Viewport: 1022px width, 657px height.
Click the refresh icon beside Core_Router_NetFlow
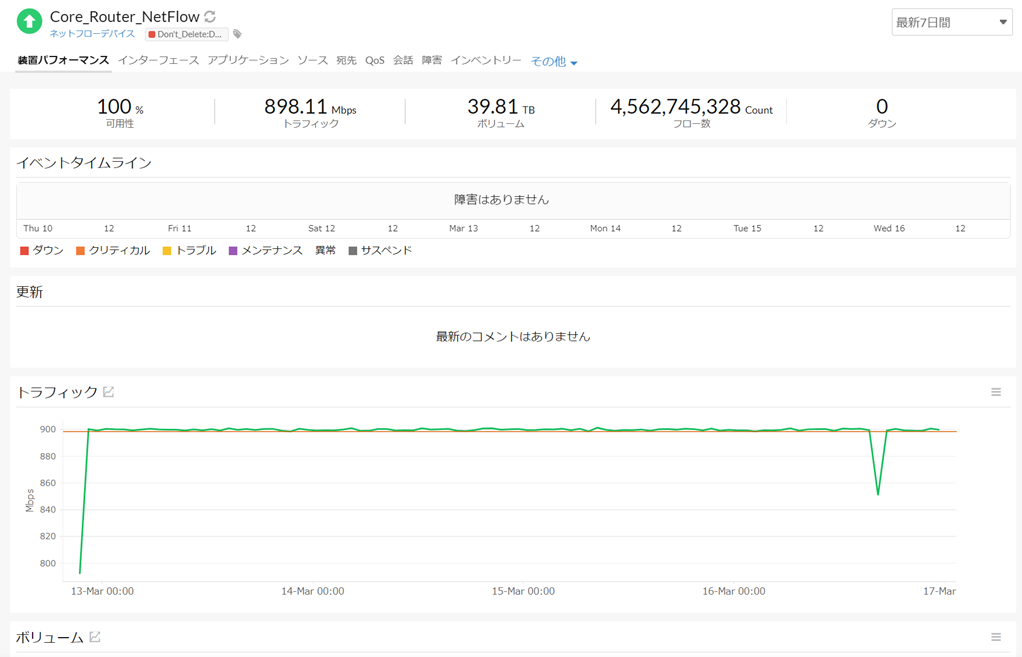(210, 17)
